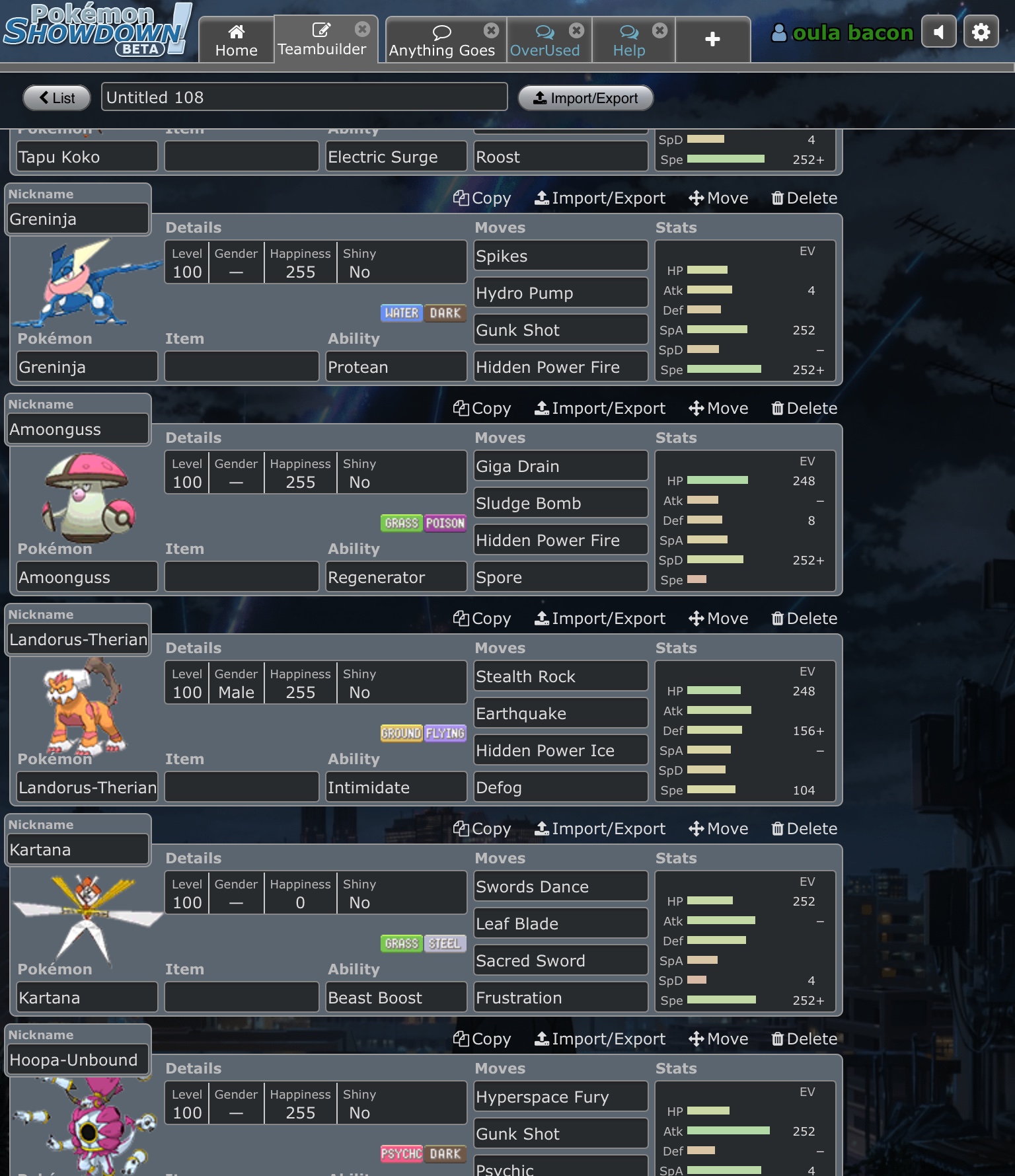Open Landorus-Therian's details row
1015x1176 pixels.
pyautogui.click(x=315, y=683)
